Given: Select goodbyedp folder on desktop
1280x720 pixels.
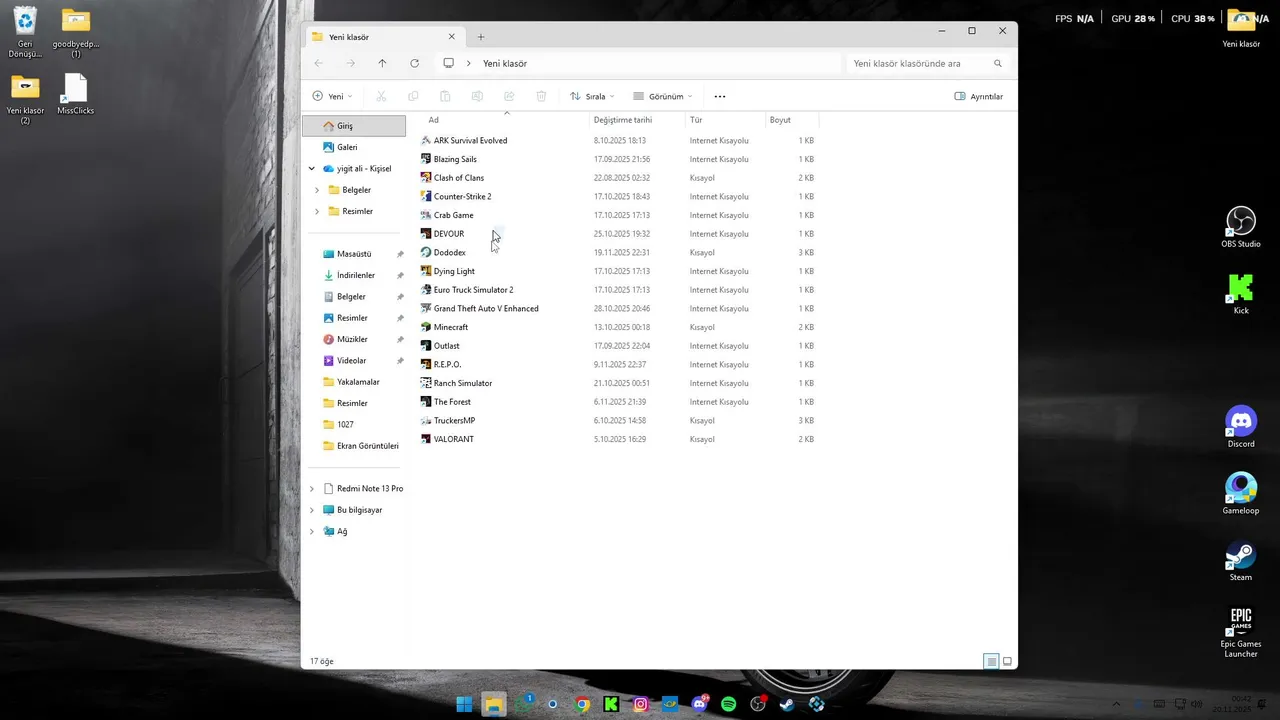Looking at the screenshot, I should coord(76,32).
